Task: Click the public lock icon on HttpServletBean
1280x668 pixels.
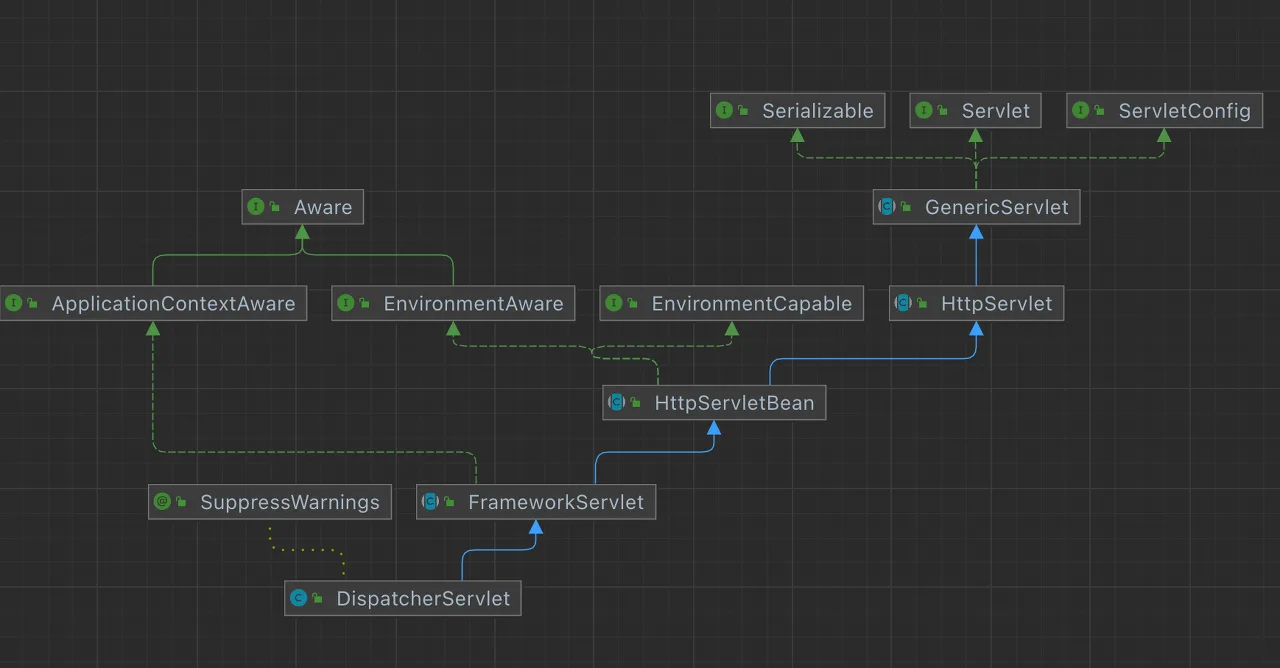Action: pos(636,403)
